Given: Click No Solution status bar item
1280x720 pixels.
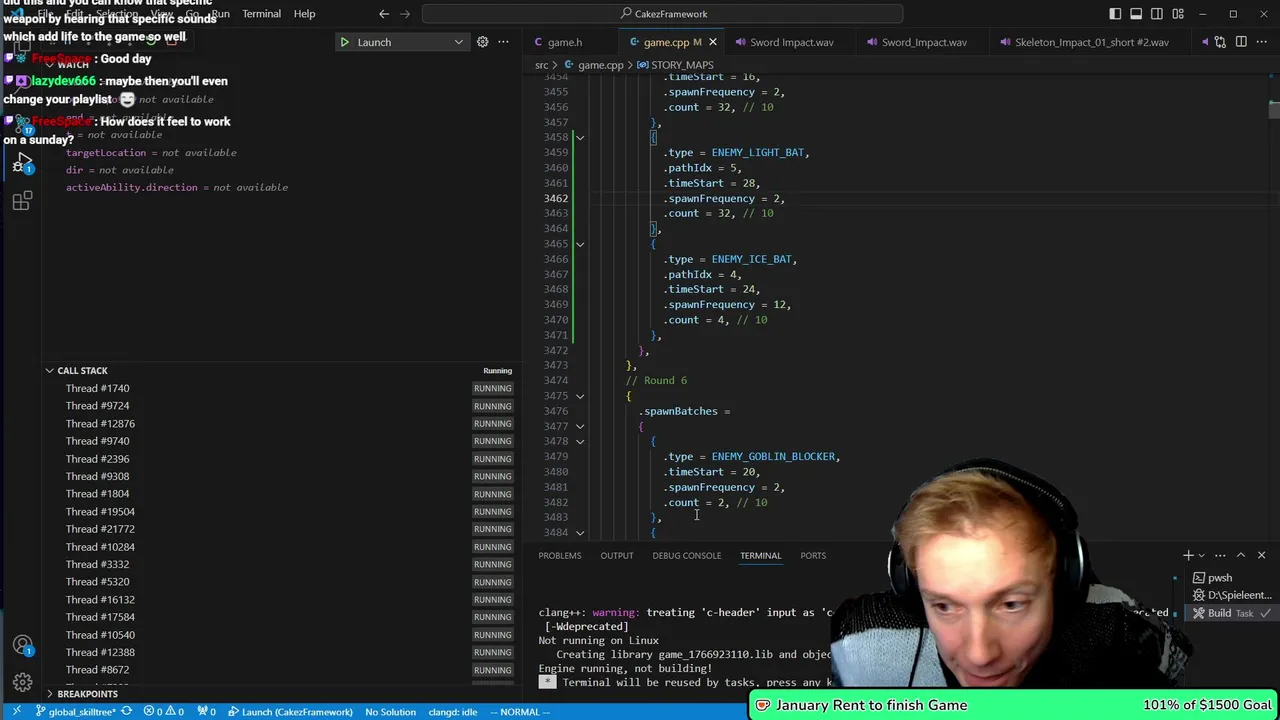Looking at the screenshot, I should (390, 712).
